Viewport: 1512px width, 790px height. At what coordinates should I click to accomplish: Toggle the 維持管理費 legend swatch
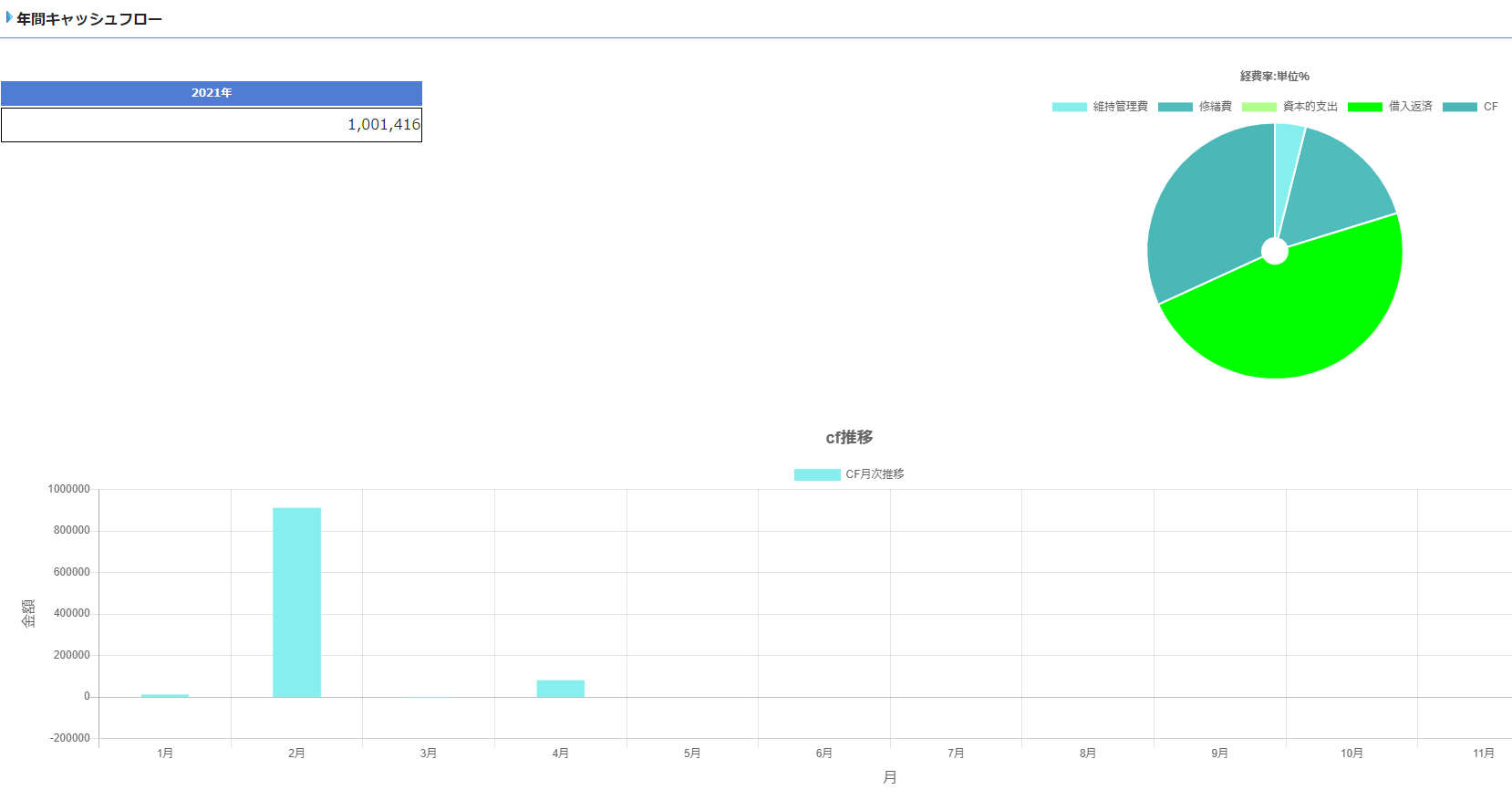pos(1069,107)
